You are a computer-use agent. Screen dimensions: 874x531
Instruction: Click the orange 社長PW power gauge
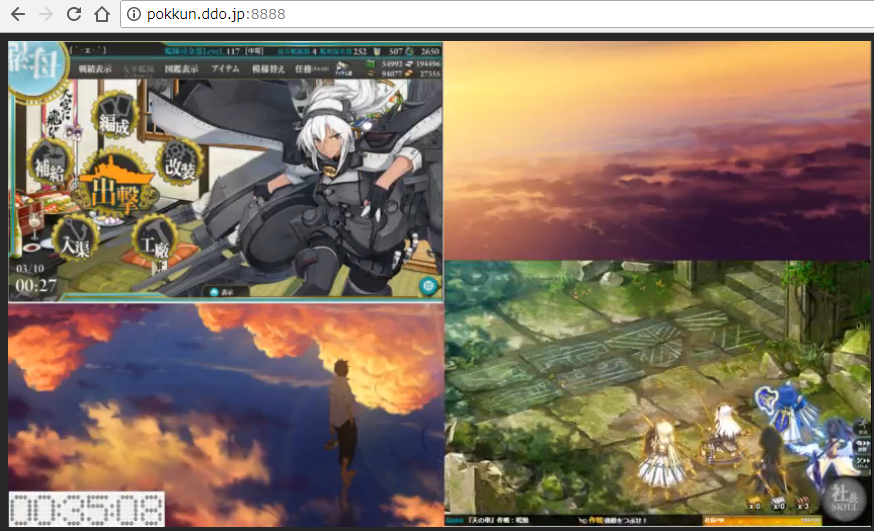coord(762,520)
